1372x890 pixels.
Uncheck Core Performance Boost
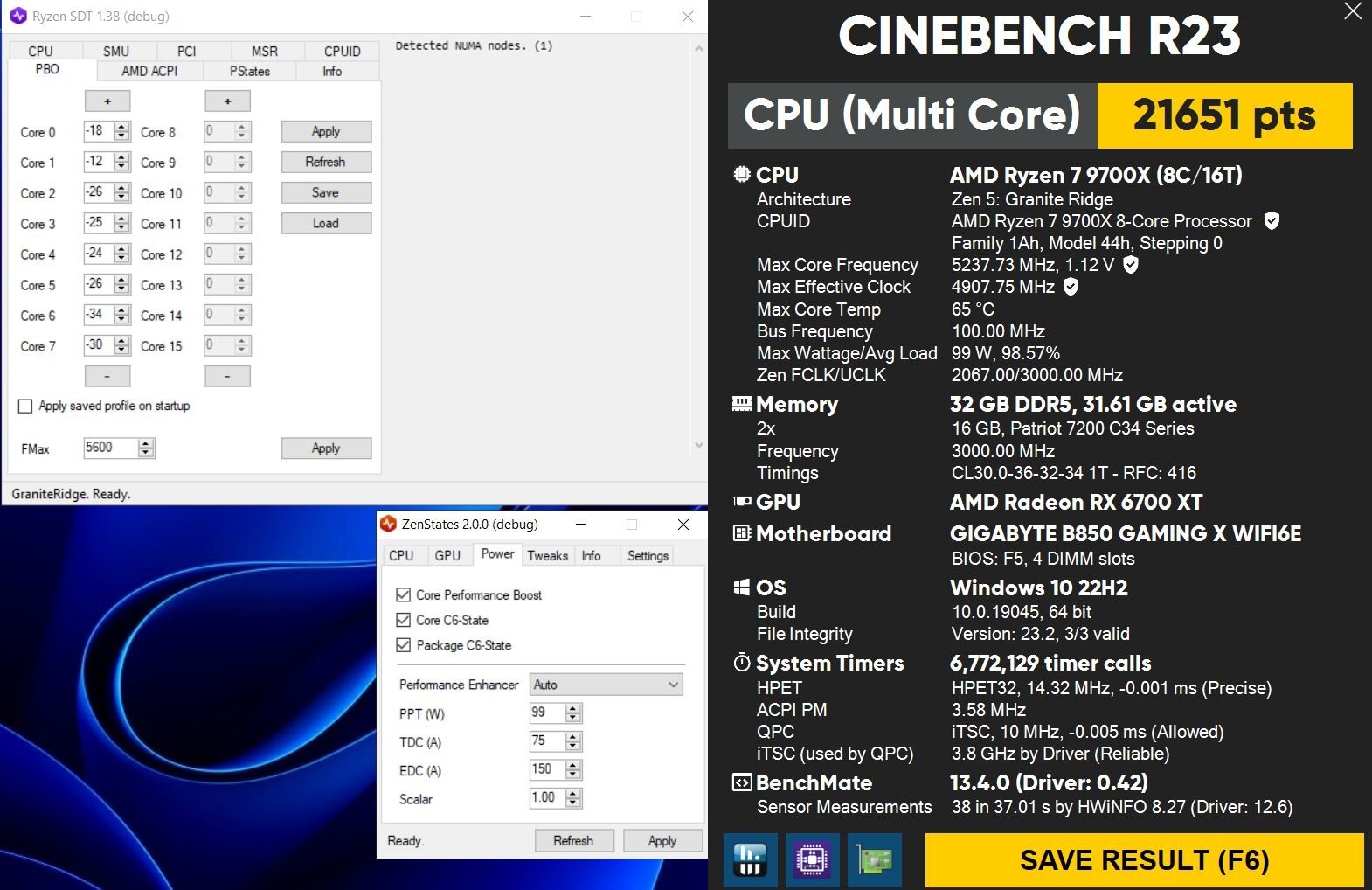pos(403,594)
